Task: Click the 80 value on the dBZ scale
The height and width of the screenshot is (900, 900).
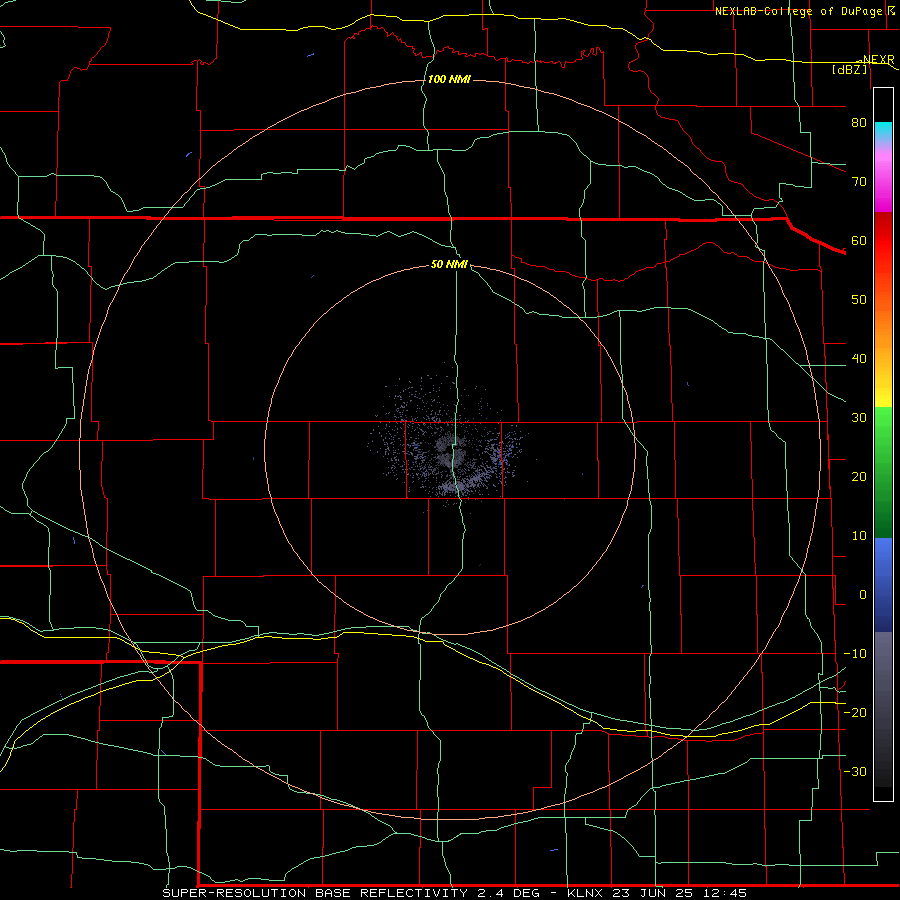Action: click(x=859, y=122)
